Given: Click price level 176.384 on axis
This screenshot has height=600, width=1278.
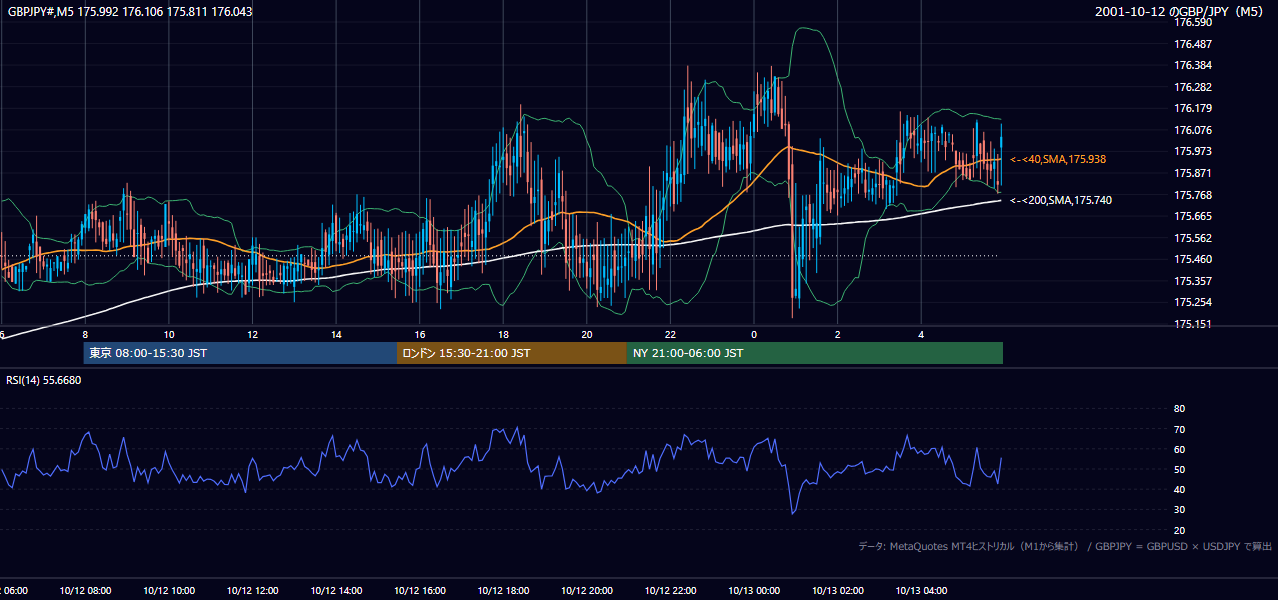Looking at the screenshot, I should (1192, 65).
